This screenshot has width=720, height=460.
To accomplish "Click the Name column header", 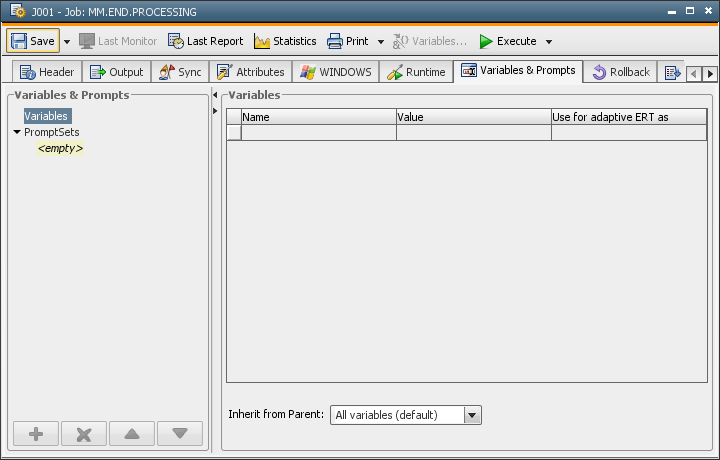I will coord(319,117).
